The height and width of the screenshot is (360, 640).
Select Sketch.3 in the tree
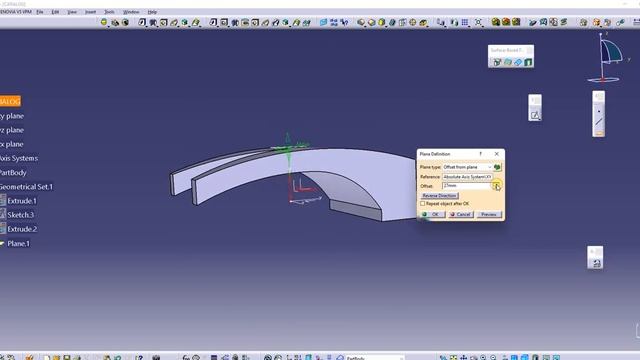click(x=20, y=215)
